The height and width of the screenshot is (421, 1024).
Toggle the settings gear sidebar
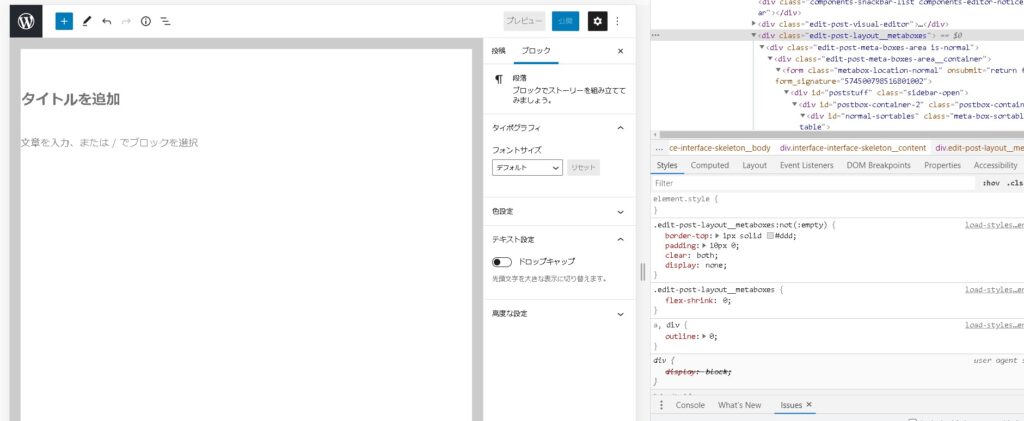(x=597, y=20)
